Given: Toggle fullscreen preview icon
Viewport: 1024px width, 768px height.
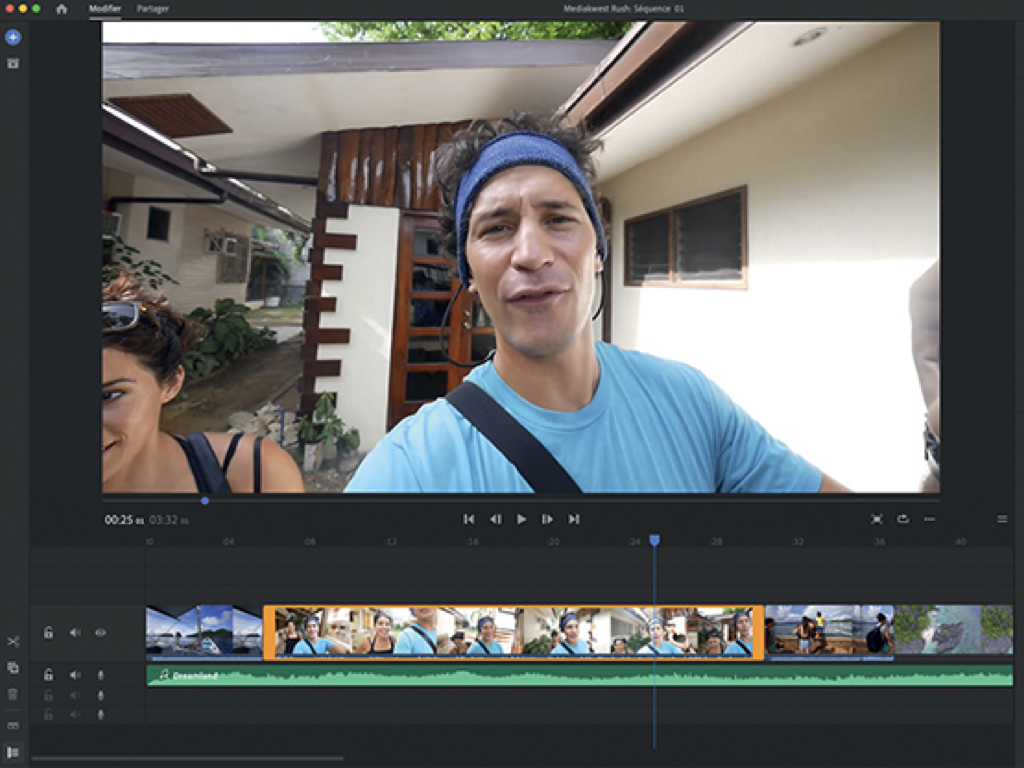Looking at the screenshot, I should 876,519.
